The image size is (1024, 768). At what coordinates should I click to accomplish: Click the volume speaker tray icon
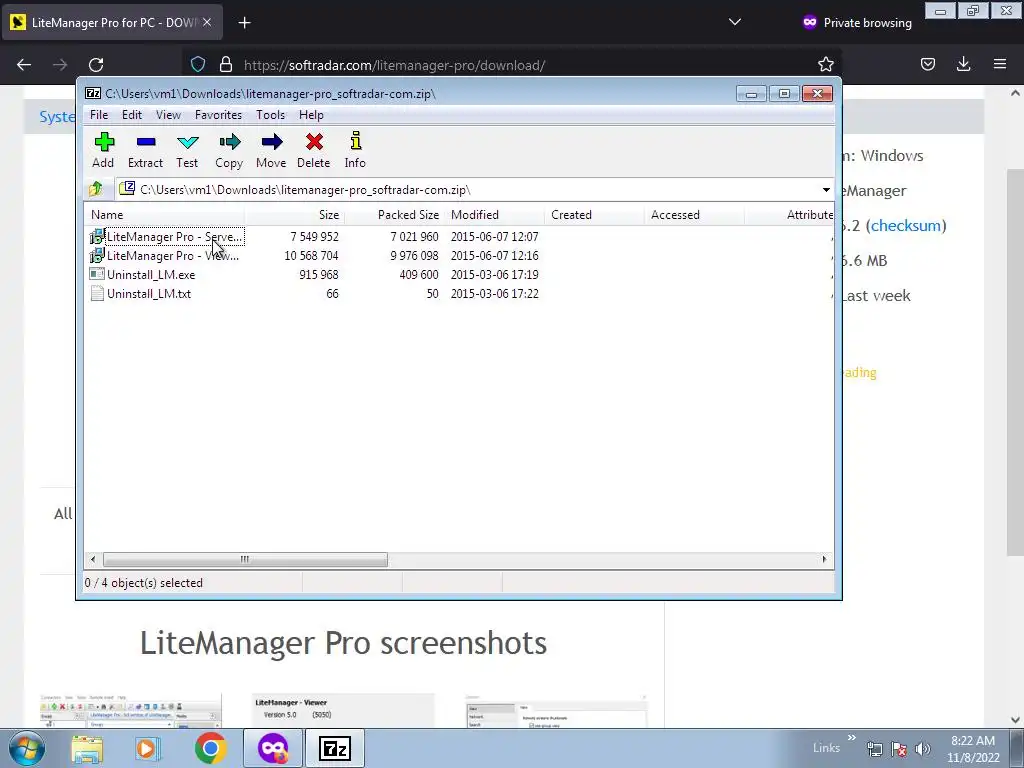click(x=923, y=749)
